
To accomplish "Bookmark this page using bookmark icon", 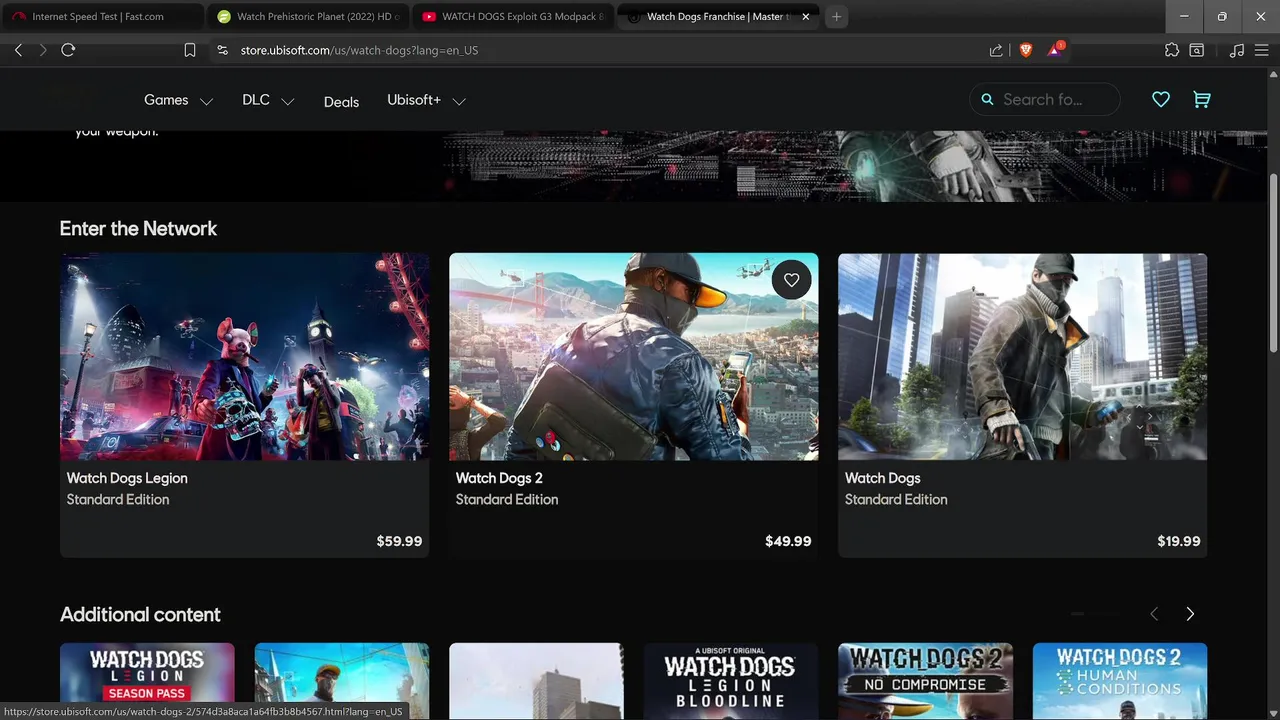I will coord(190,50).
